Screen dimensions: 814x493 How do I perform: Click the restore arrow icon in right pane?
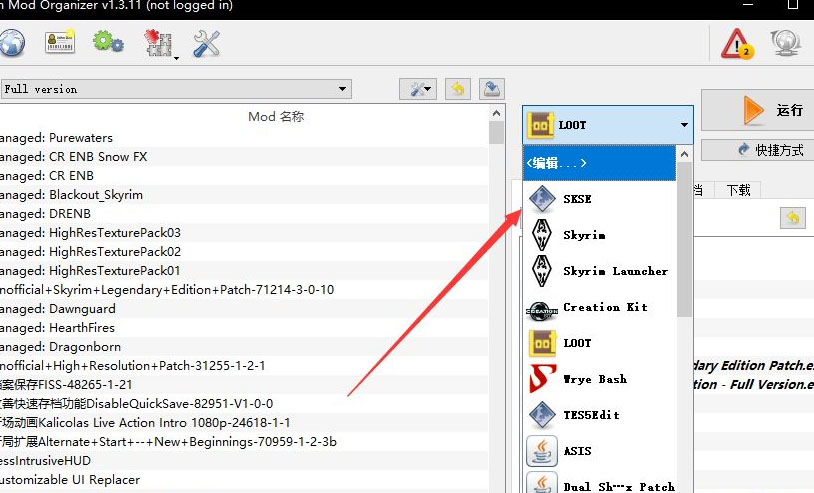click(x=793, y=217)
